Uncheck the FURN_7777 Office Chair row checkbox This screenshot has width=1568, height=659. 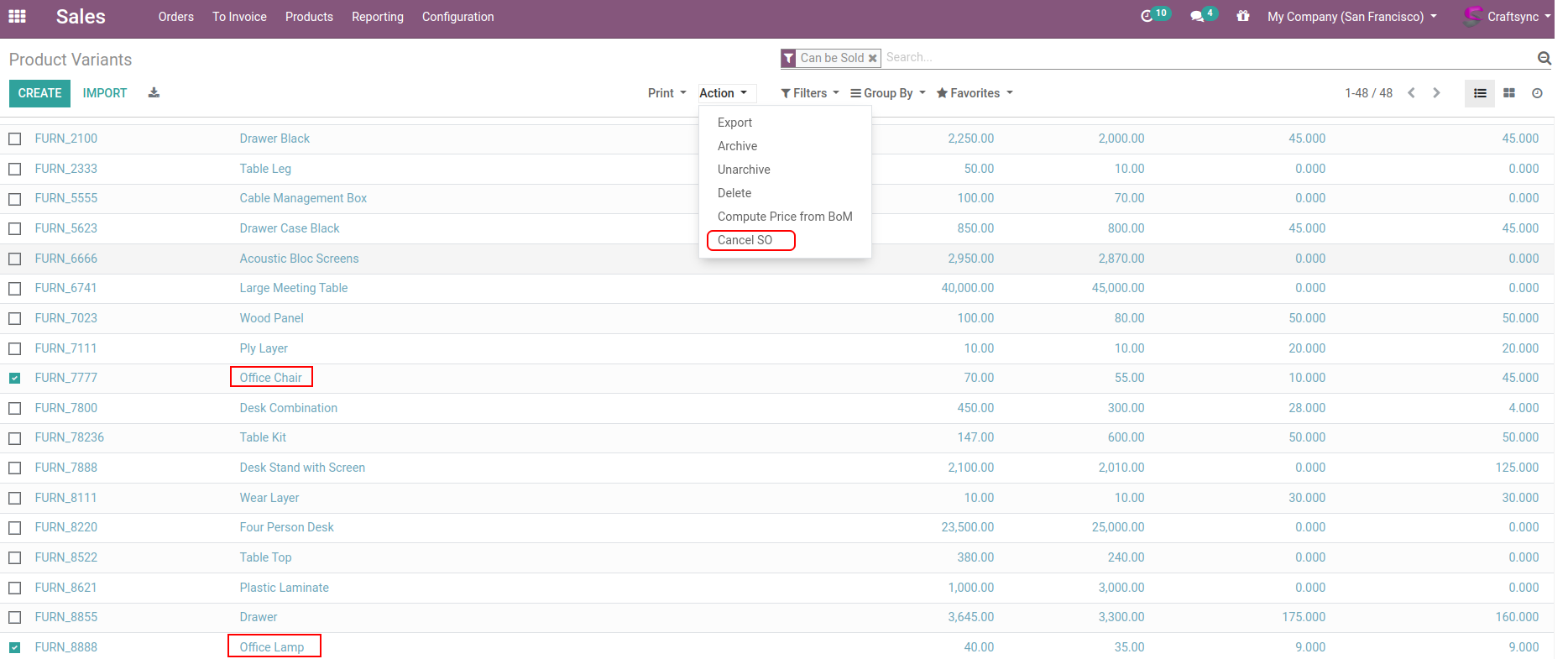pos(15,379)
